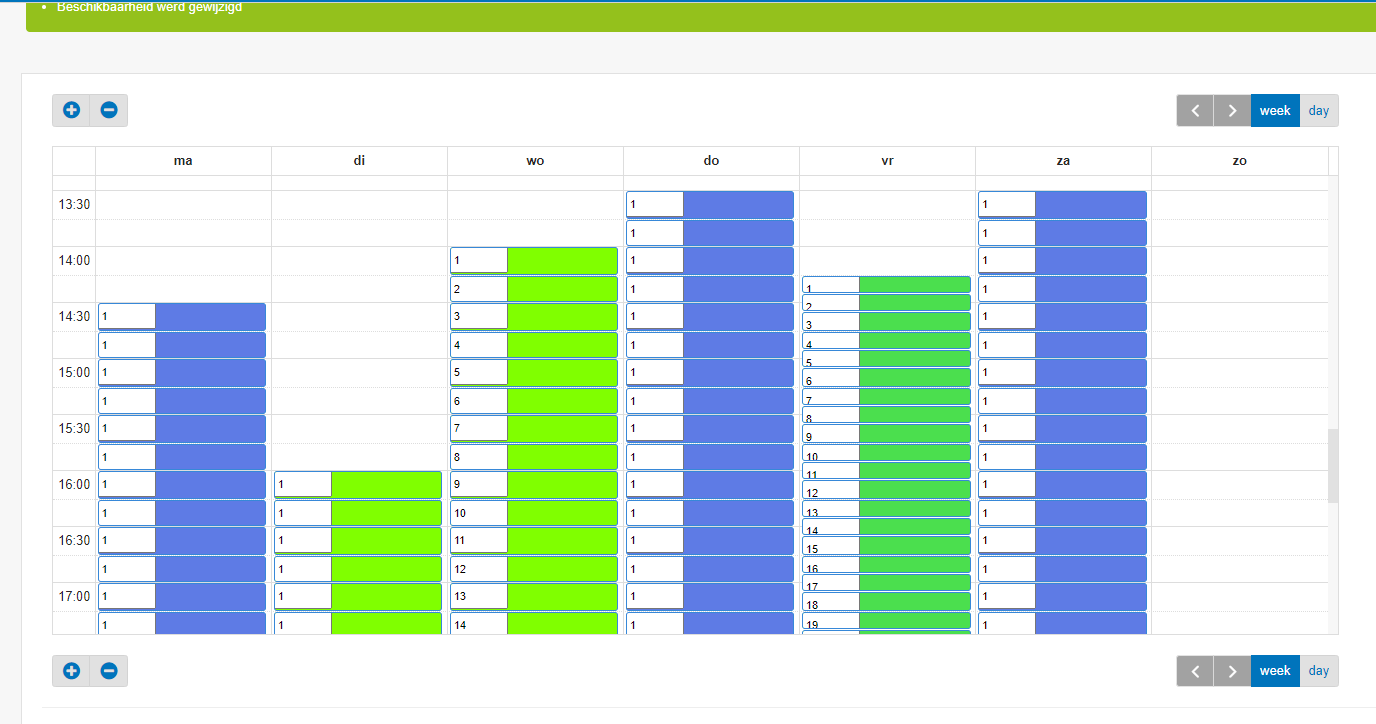Select the week view in top toolbar
This screenshot has height=724, width=1376.
(1275, 111)
